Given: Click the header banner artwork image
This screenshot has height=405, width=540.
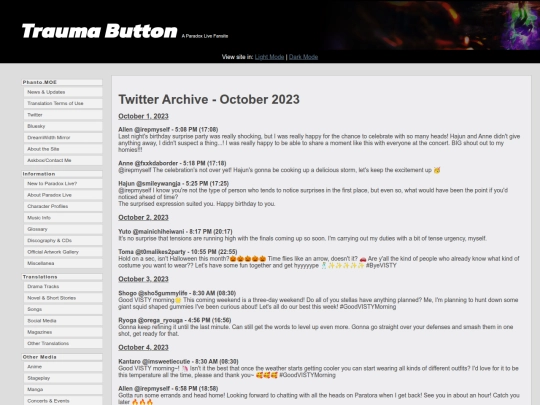Looking at the screenshot, I should 432,25.
